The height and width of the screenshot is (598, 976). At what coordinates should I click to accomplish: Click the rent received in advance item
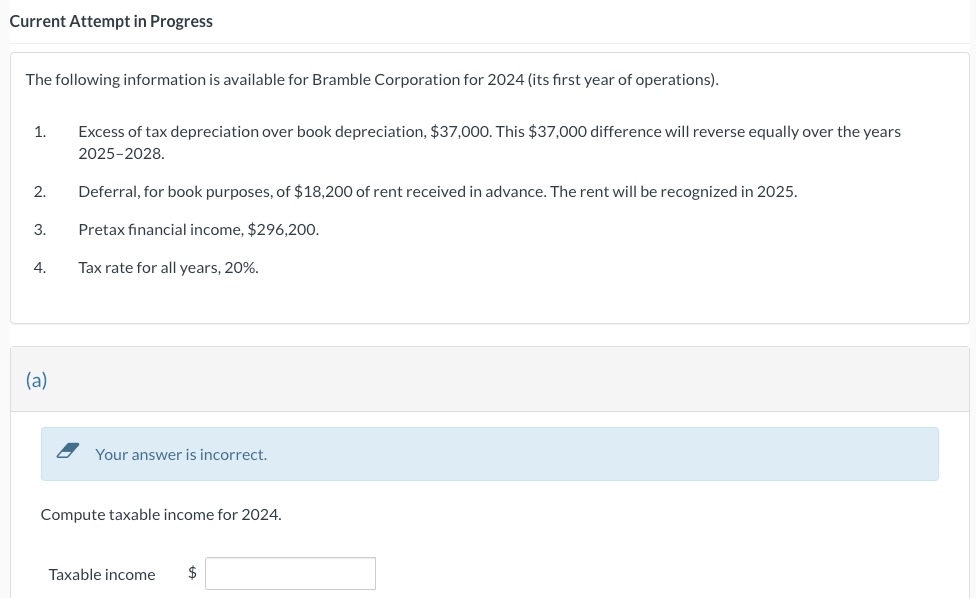(437, 191)
